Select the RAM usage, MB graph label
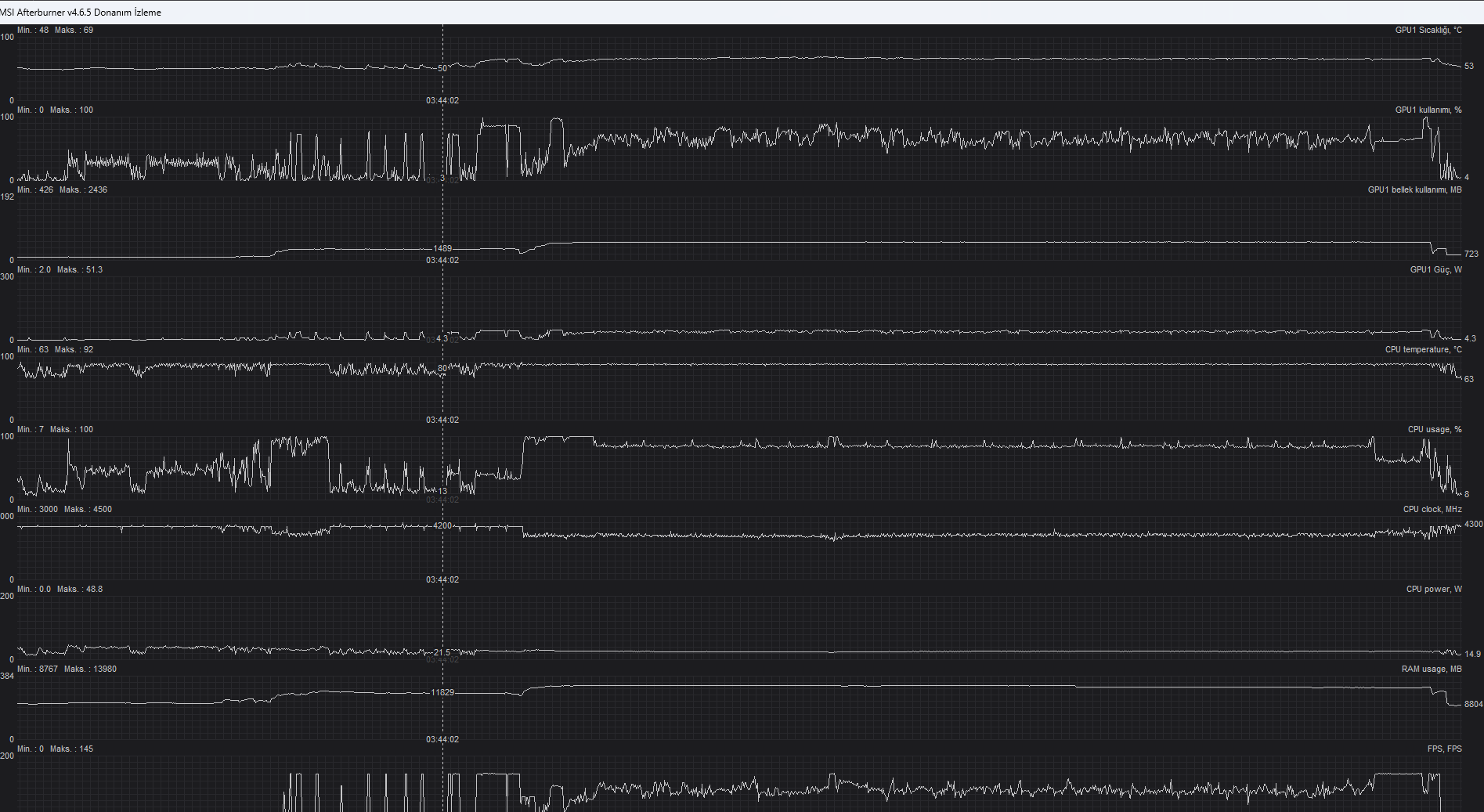Screen dimensions: 1484x812 point(1432,669)
